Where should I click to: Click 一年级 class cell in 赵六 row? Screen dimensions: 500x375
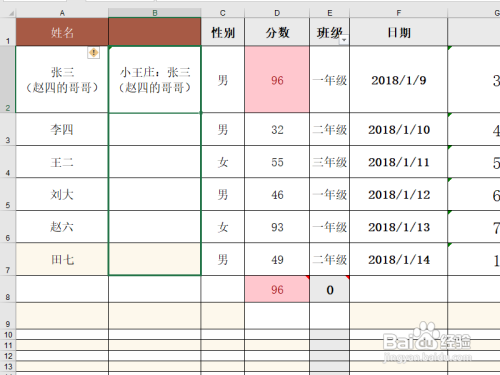[329, 227]
